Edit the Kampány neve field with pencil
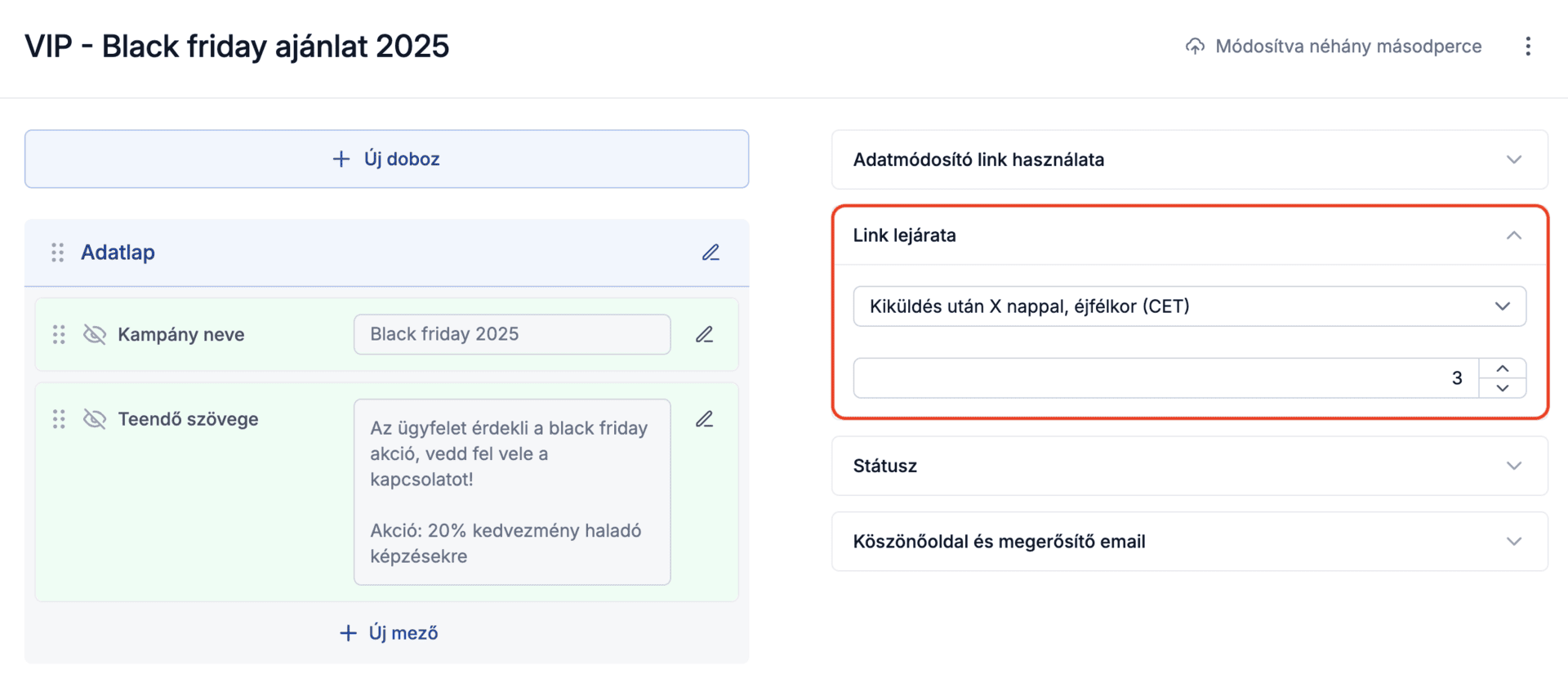This screenshot has height=683, width=1568. [704, 334]
